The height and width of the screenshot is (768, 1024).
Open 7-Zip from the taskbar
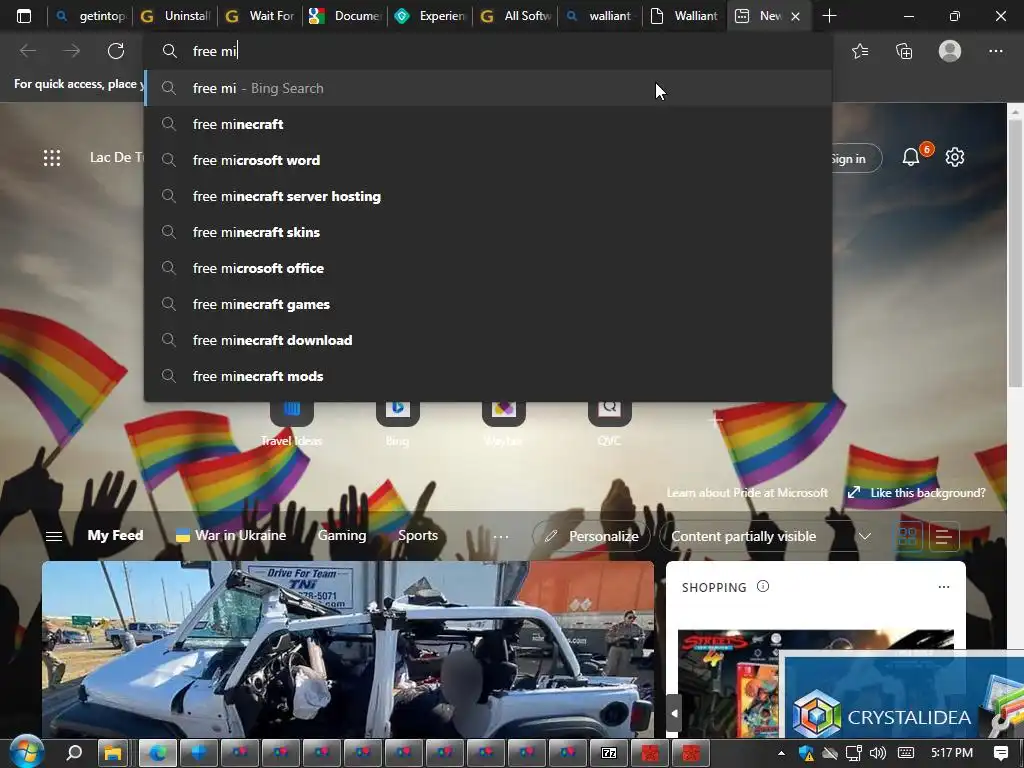point(609,753)
